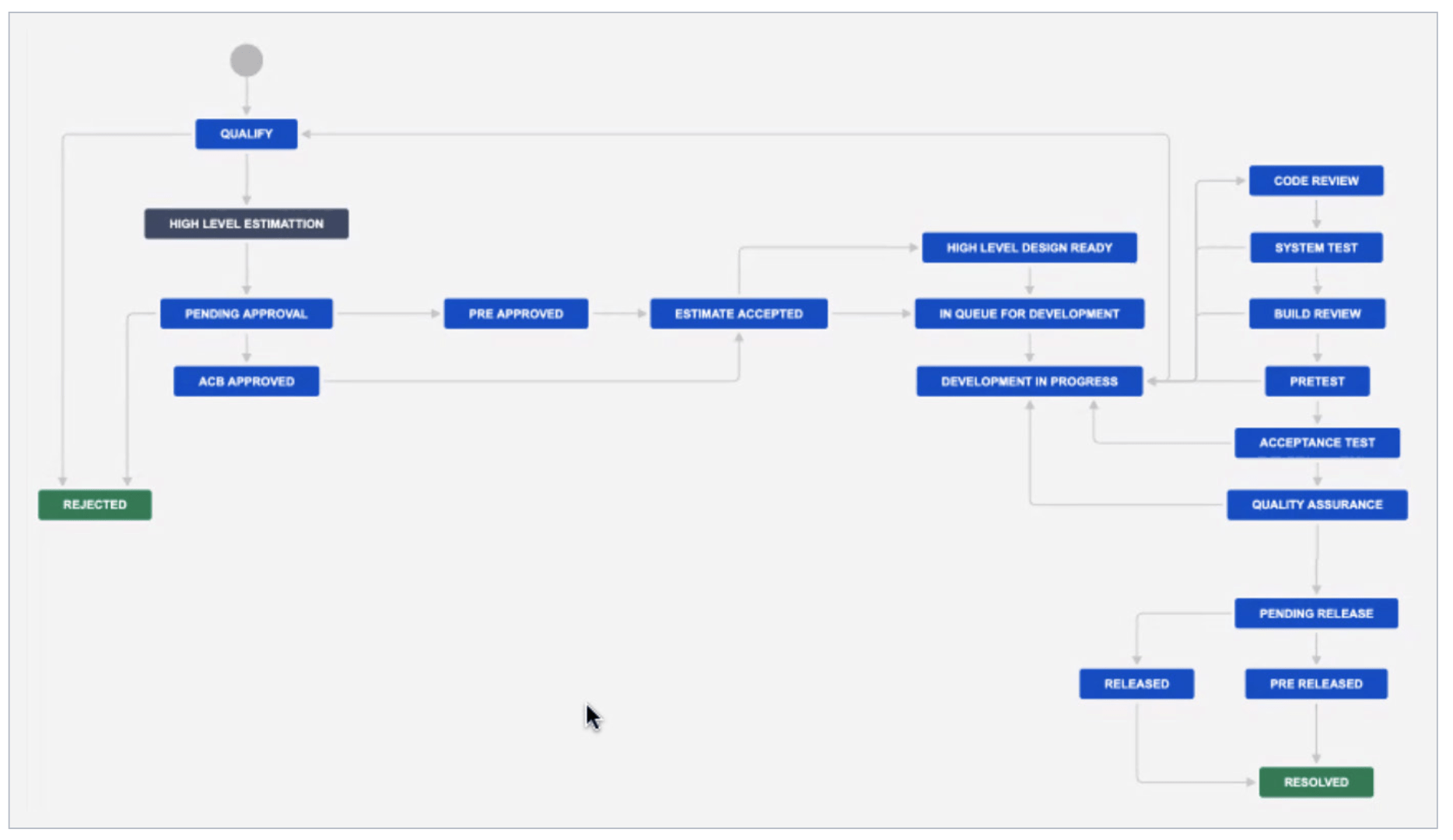Select the SYSTEM TEST node
The width and height of the screenshot is (1453, 840).
tap(1316, 248)
